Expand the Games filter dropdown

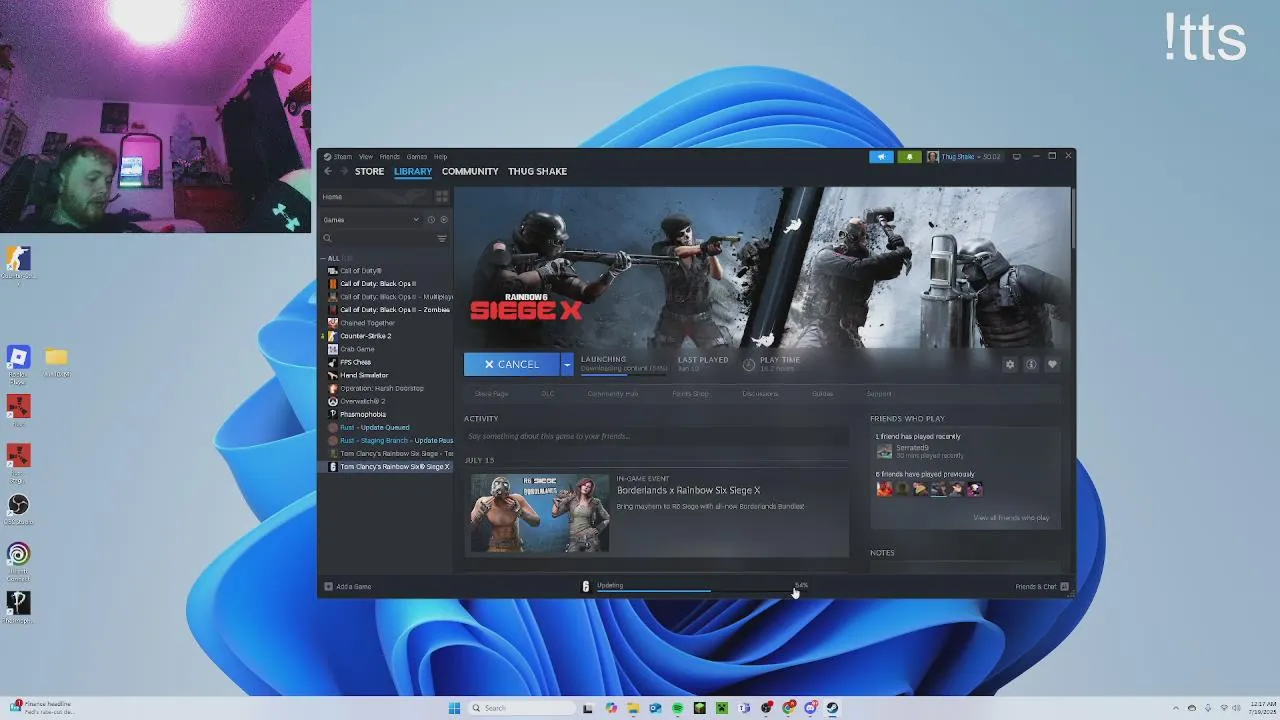click(x=370, y=220)
